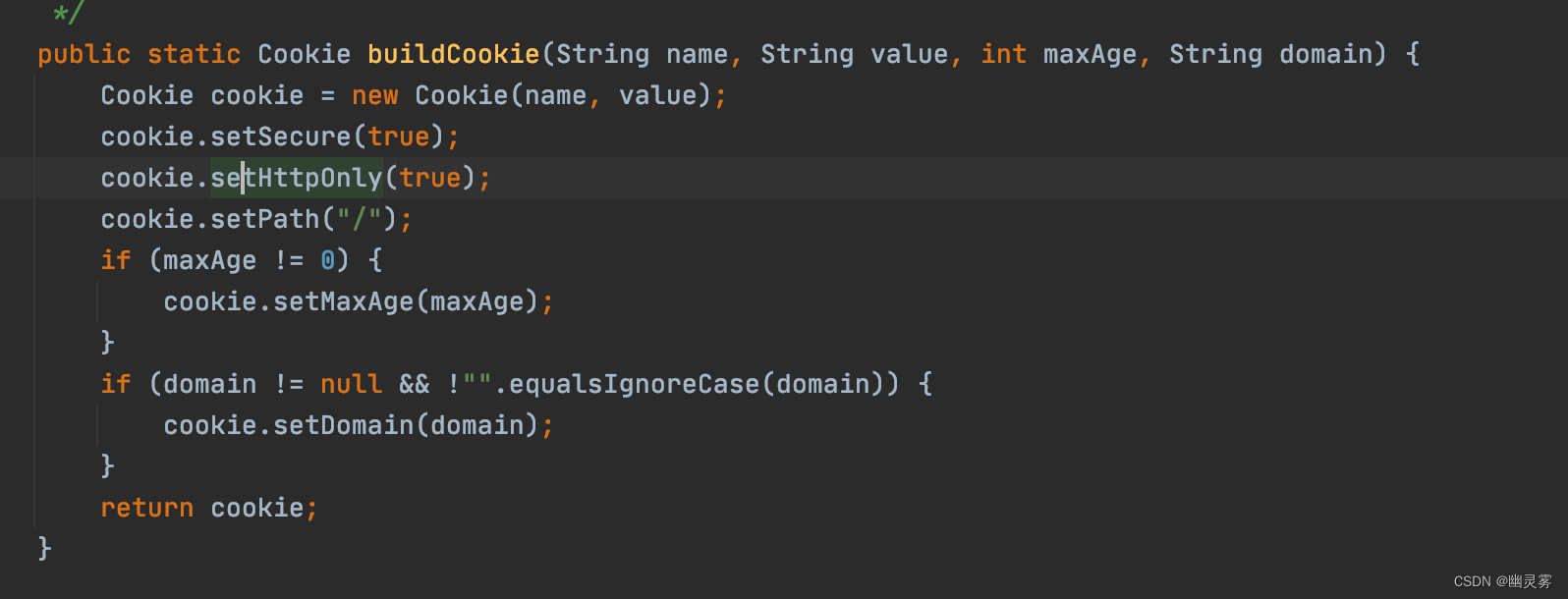Image resolution: width=1568 pixels, height=599 pixels.
Task: Click the 'return' keyword
Action: click(147, 508)
